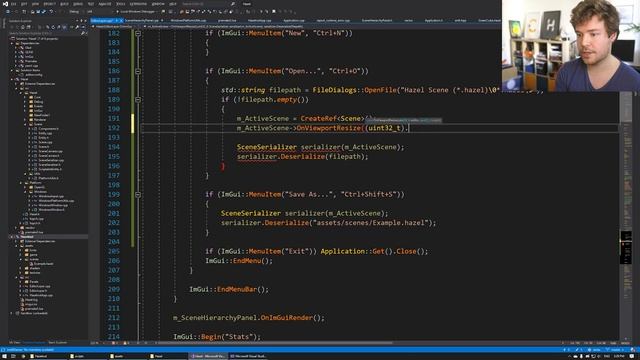Click SceneSerializer on line 194
This screenshot has height=360, width=640.
267,147
